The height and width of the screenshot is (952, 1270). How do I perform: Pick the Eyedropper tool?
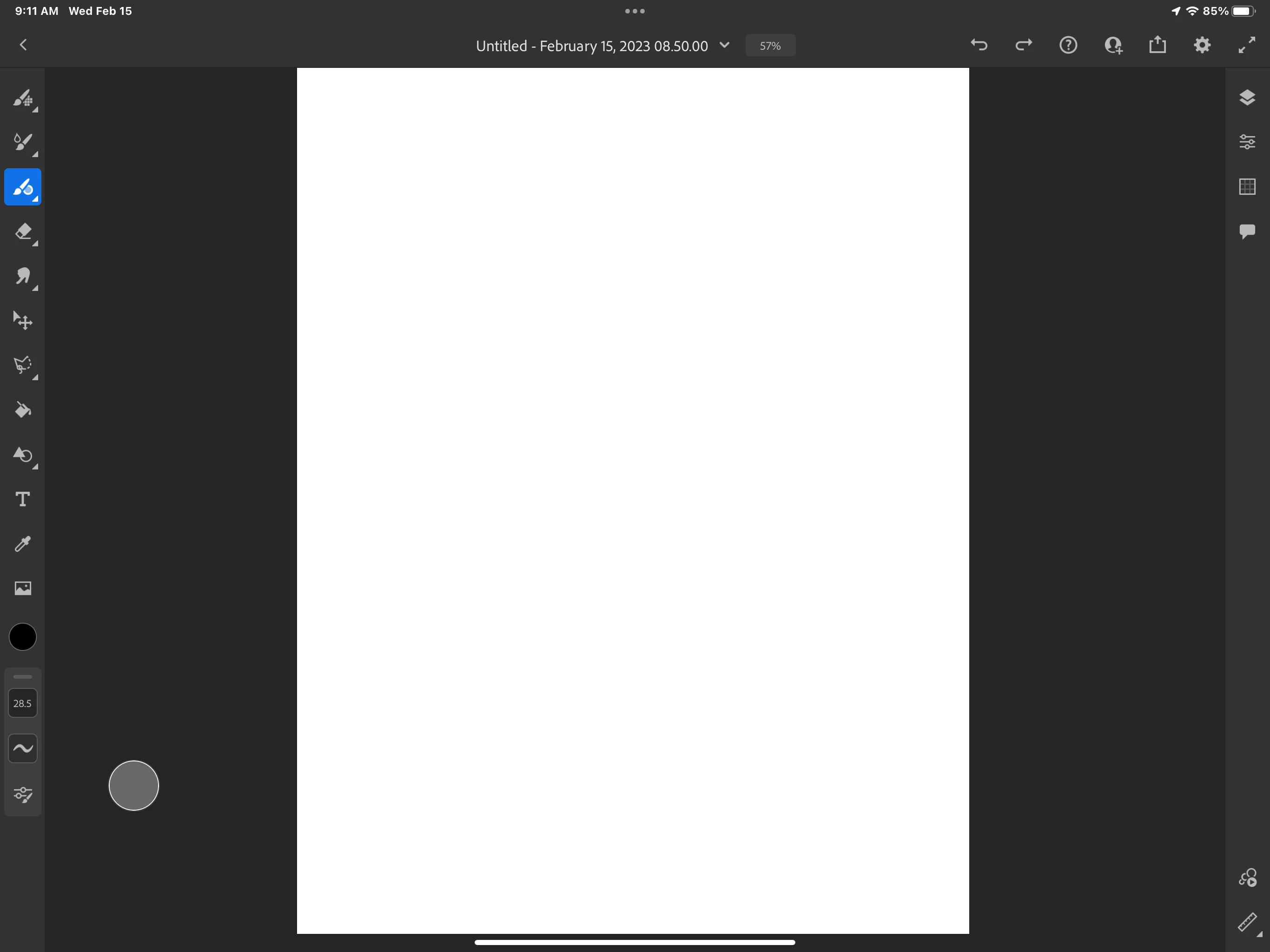pyautogui.click(x=22, y=544)
